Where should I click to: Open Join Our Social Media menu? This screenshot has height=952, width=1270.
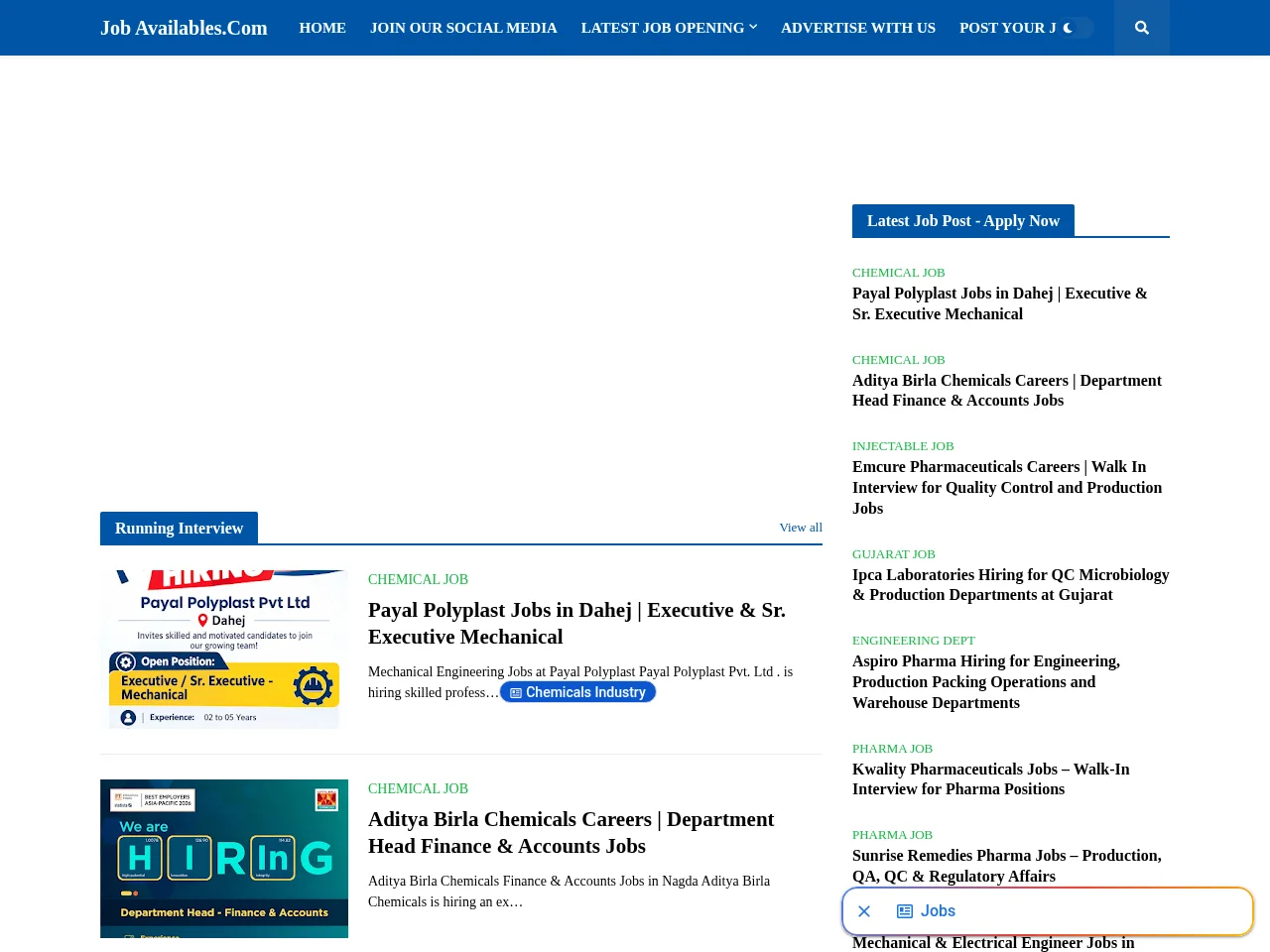463,28
